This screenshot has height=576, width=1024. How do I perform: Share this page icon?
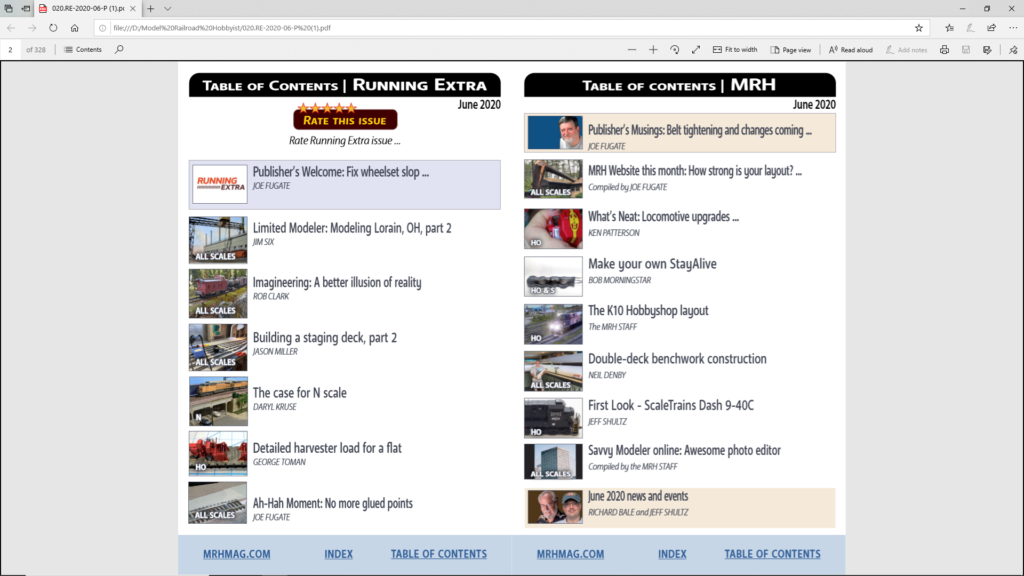pos(991,28)
